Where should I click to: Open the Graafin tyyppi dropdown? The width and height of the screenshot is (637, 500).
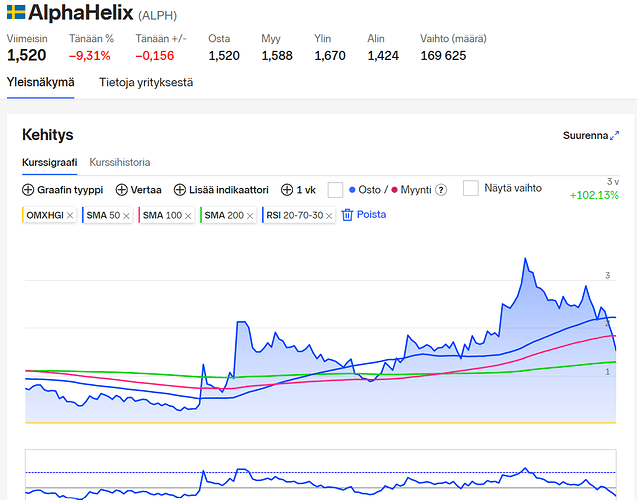[x=63, y=190]
